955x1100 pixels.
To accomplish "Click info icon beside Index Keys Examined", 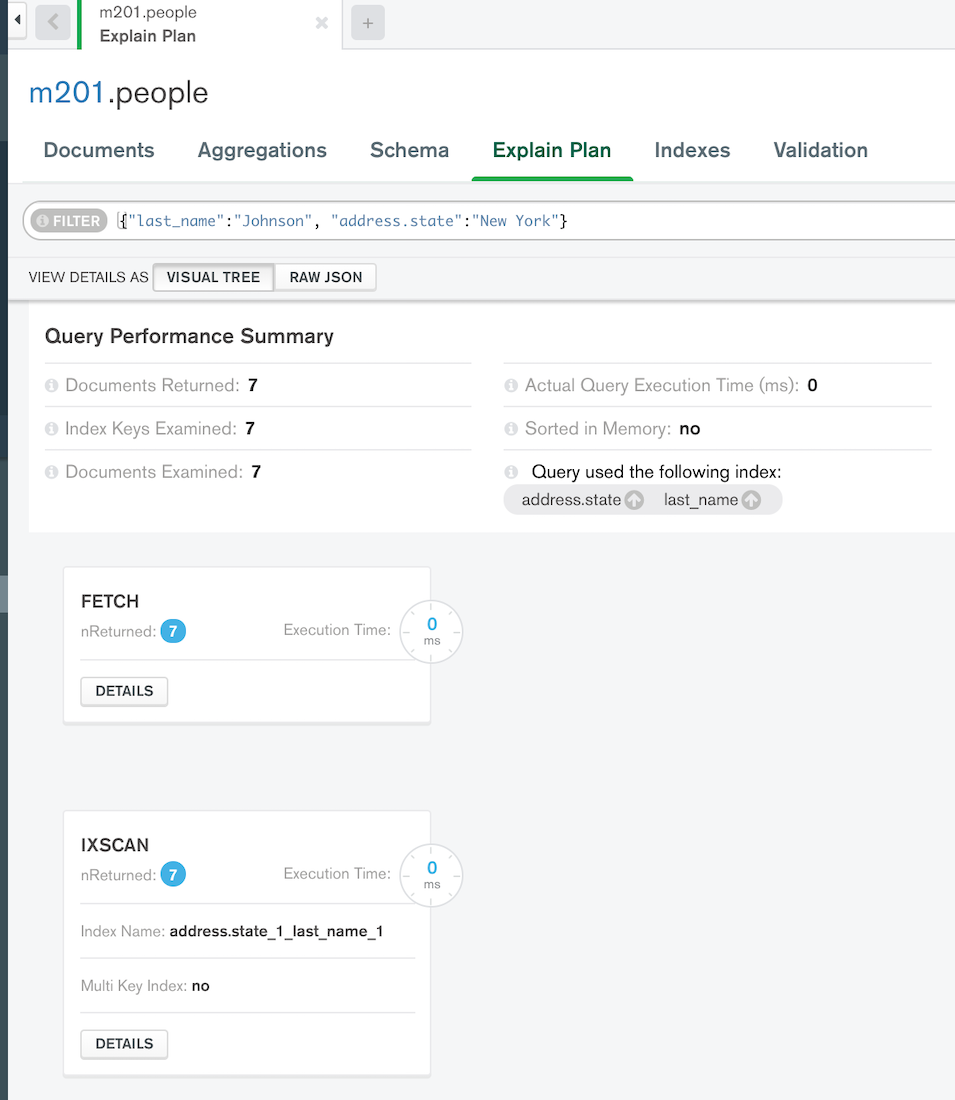I will point(51,429).
